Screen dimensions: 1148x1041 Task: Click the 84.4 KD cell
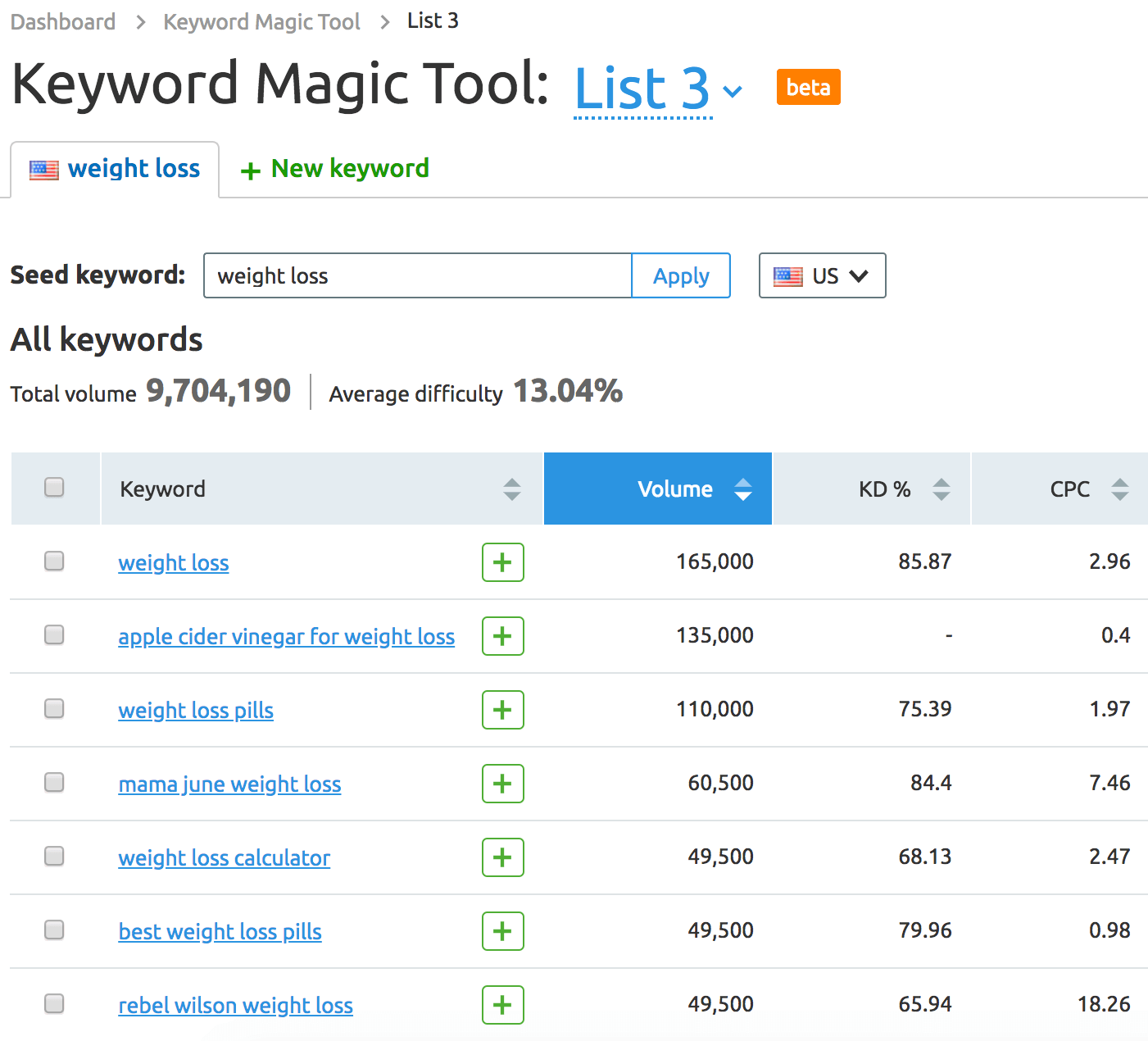[931, 783]
